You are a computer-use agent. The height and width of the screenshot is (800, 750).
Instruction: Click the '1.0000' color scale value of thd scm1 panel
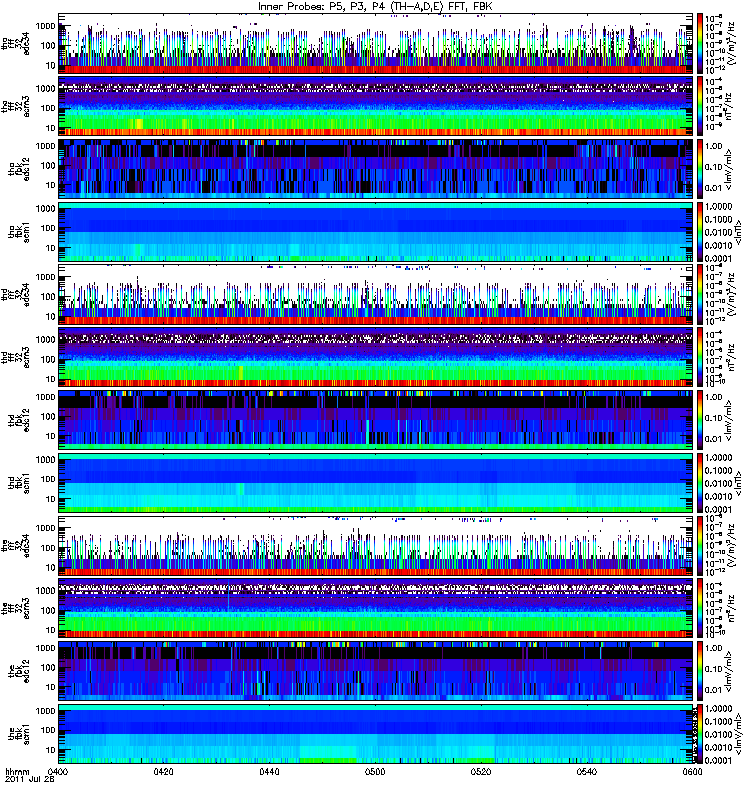(718, 458)
